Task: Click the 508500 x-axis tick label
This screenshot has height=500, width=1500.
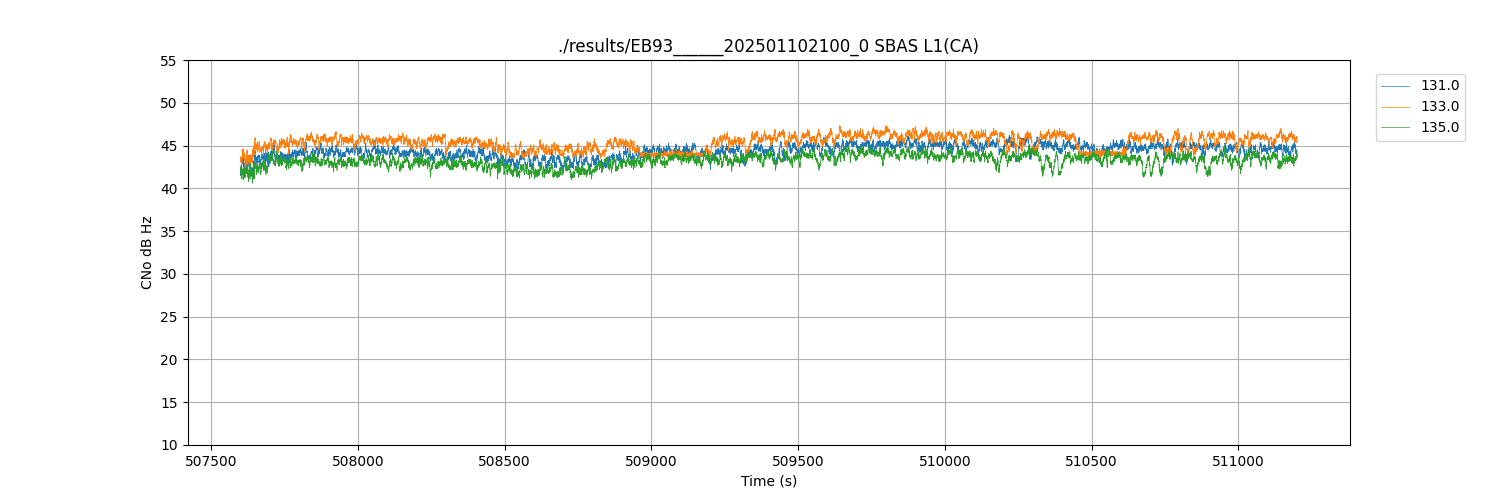Action: click(x=505, y=461)
